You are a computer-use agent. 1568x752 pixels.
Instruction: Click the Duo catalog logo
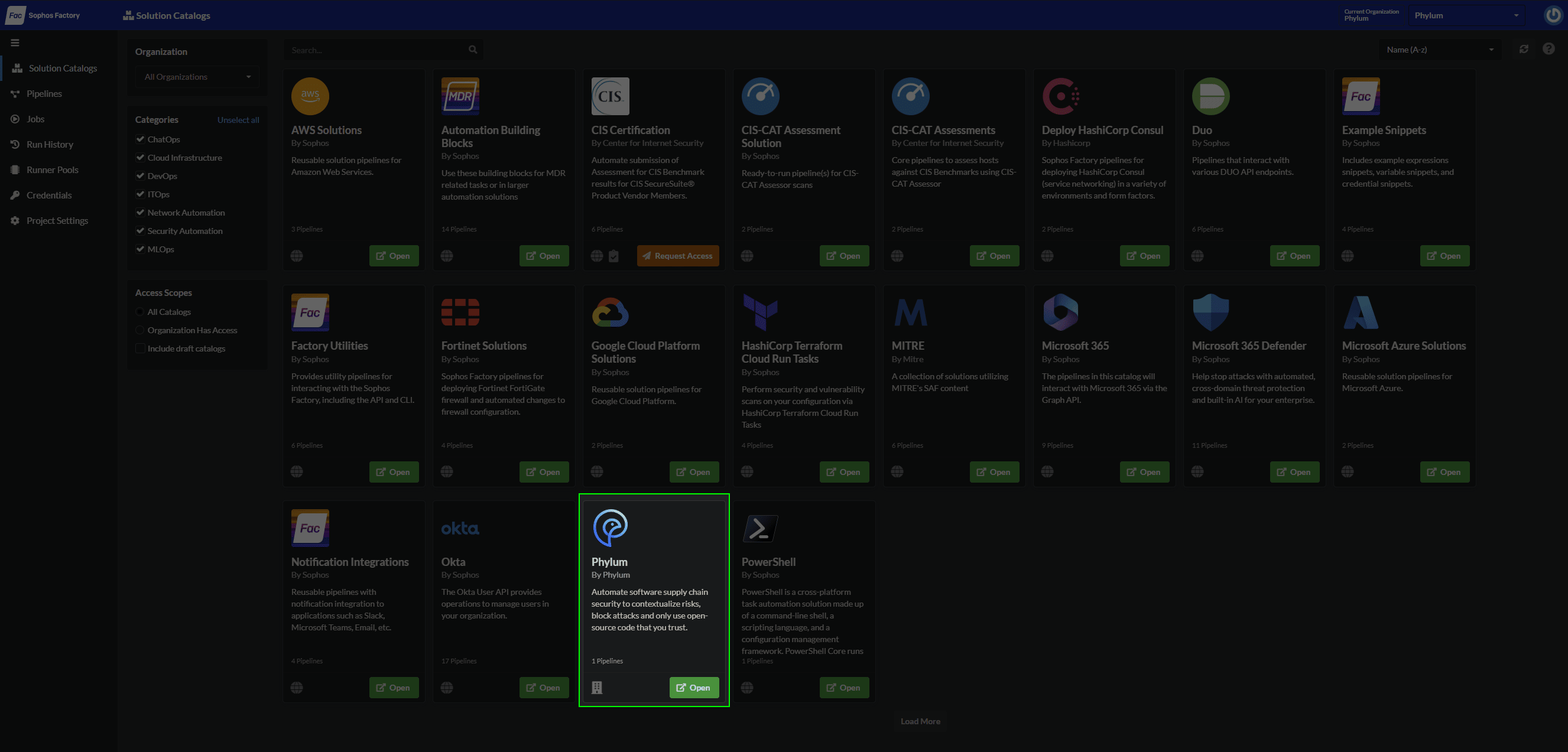[x=1210, y=96]
